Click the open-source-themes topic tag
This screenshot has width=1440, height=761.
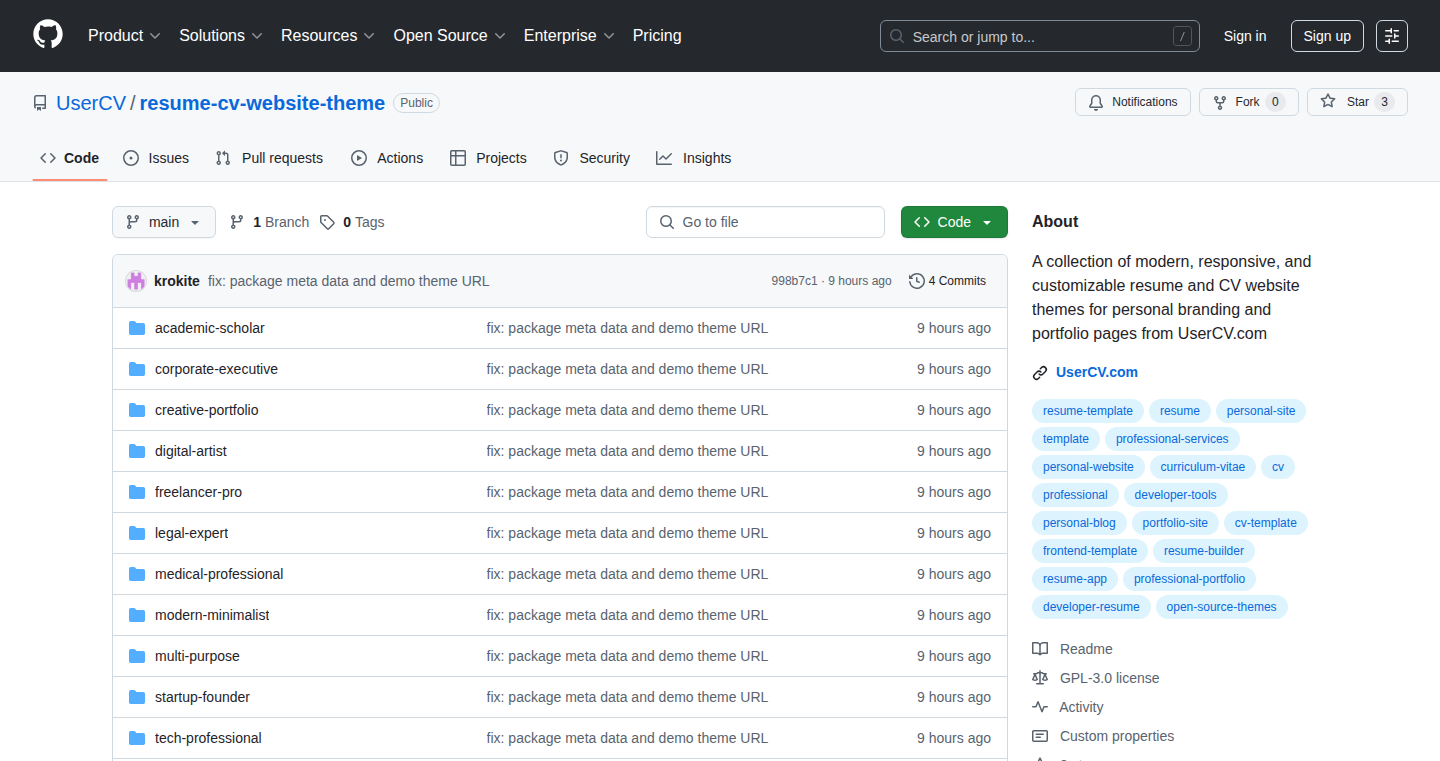[x=1222, y=607]
